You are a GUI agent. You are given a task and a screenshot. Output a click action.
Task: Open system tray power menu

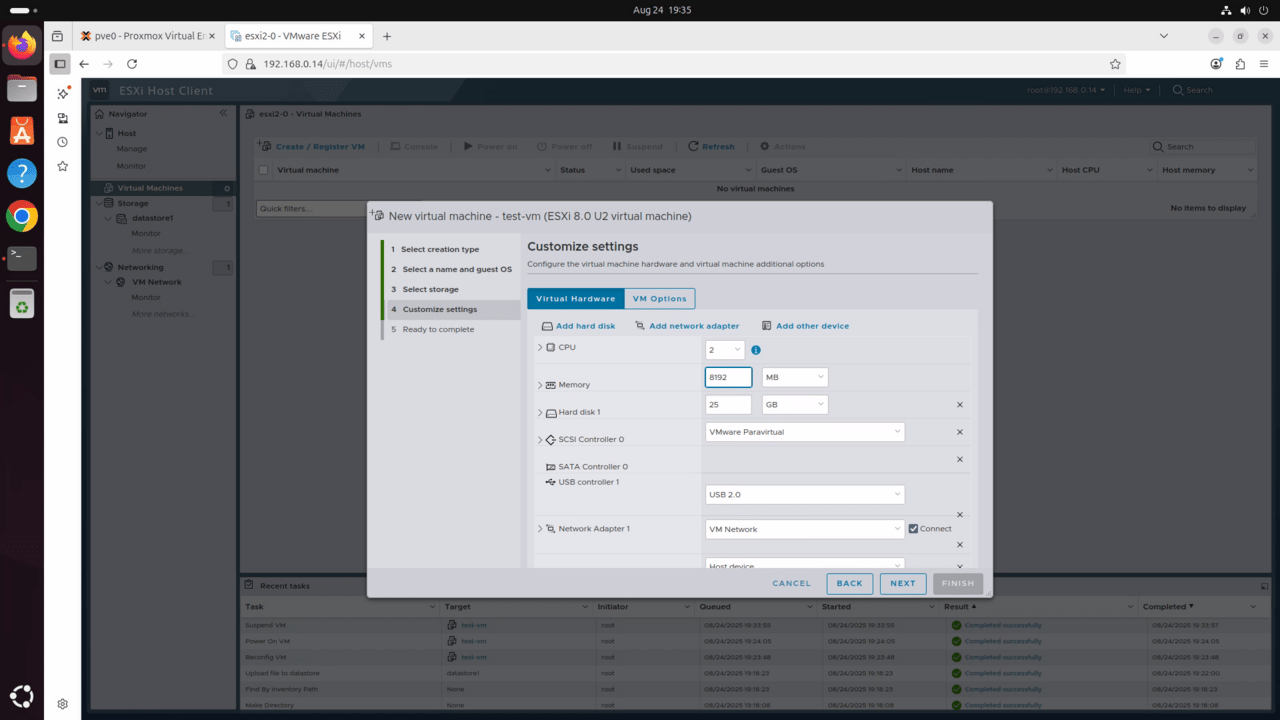(x=1266, y=10)
